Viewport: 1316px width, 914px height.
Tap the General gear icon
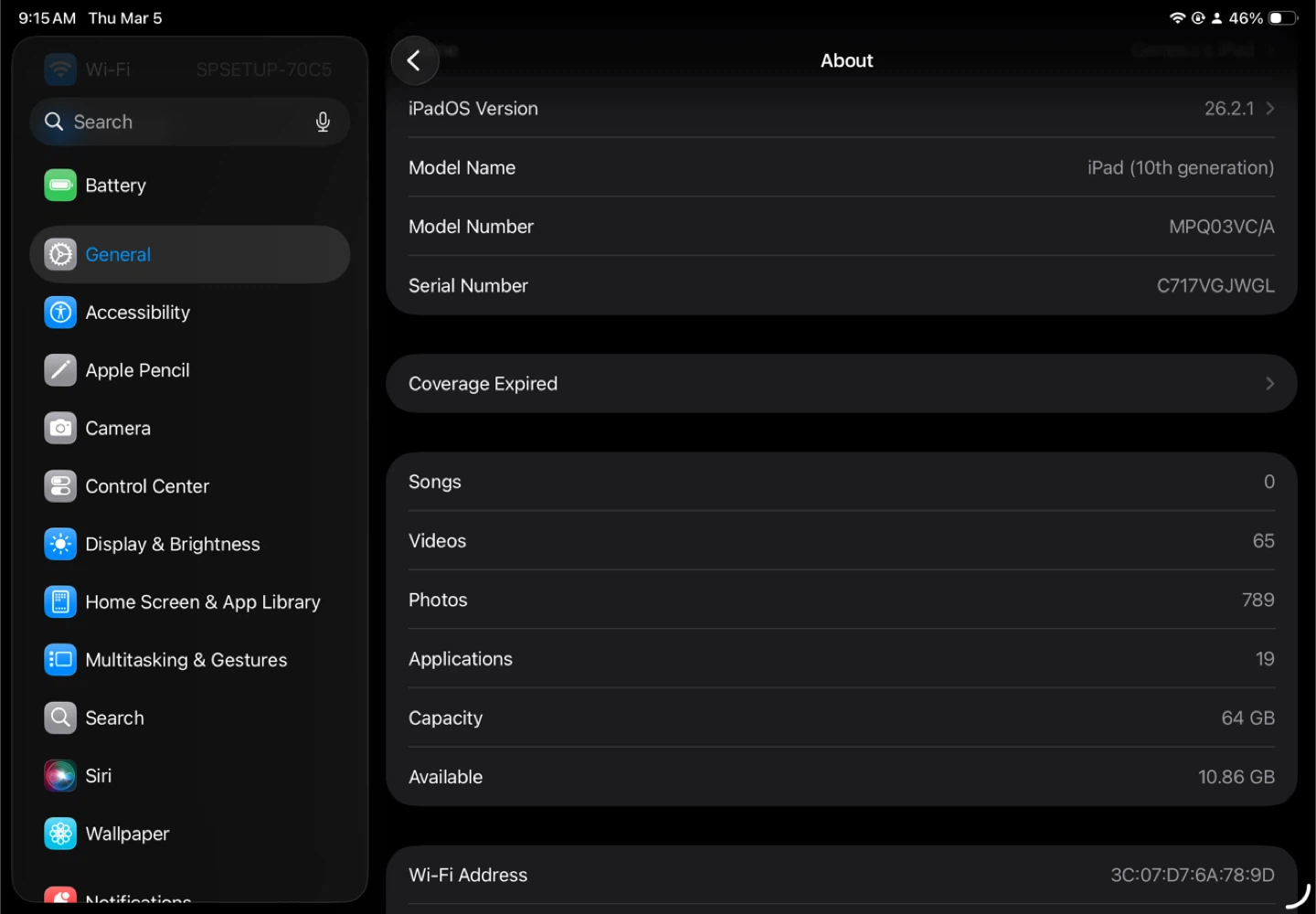point(60,254)
